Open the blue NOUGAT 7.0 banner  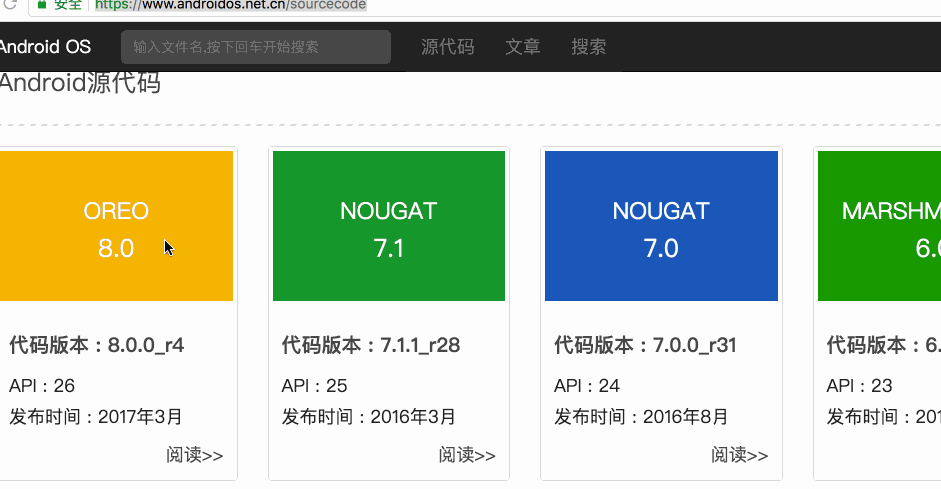661,226
